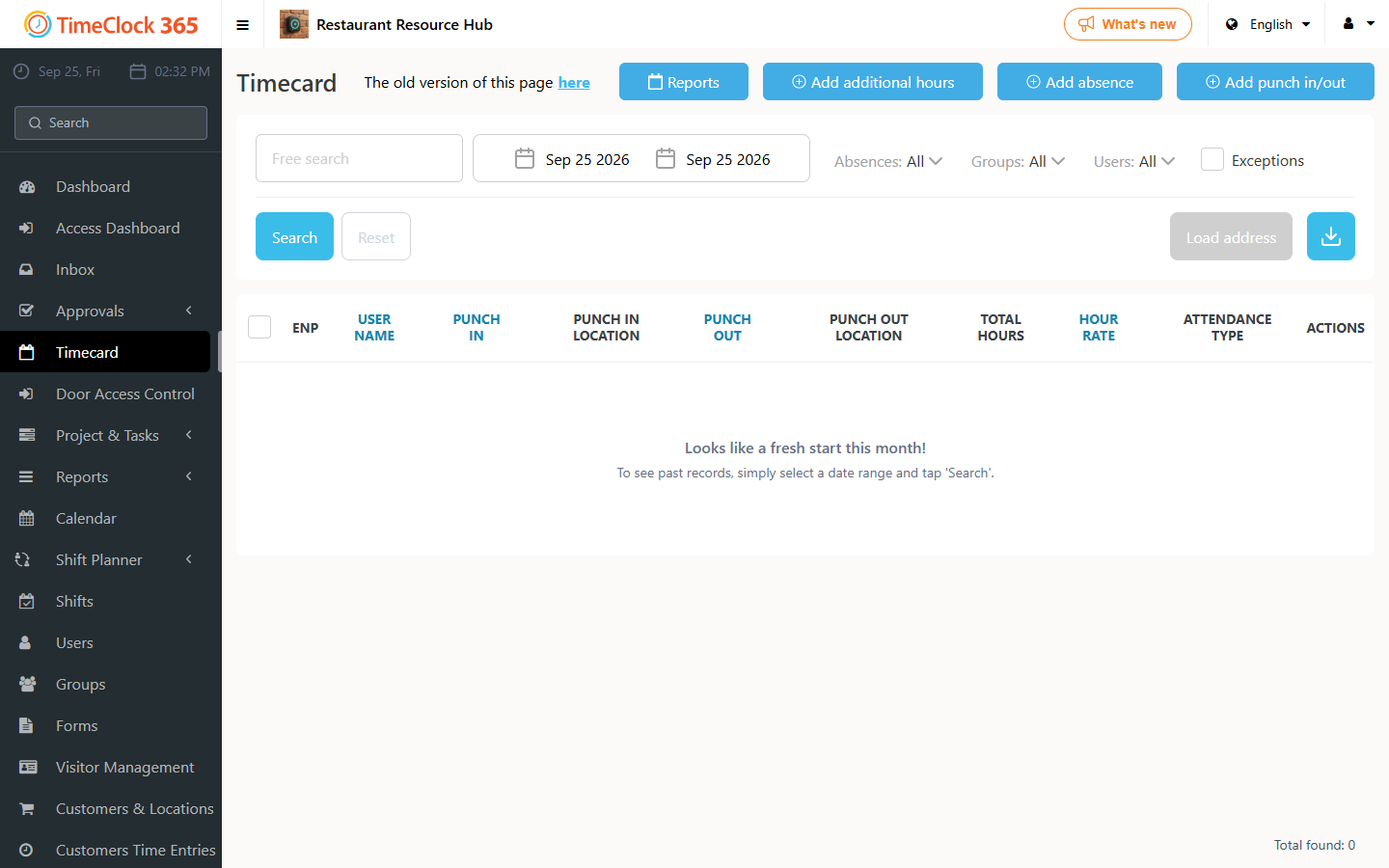Click the Customers & Locations cart icon
1389x868 pixels.
point(27,809)
